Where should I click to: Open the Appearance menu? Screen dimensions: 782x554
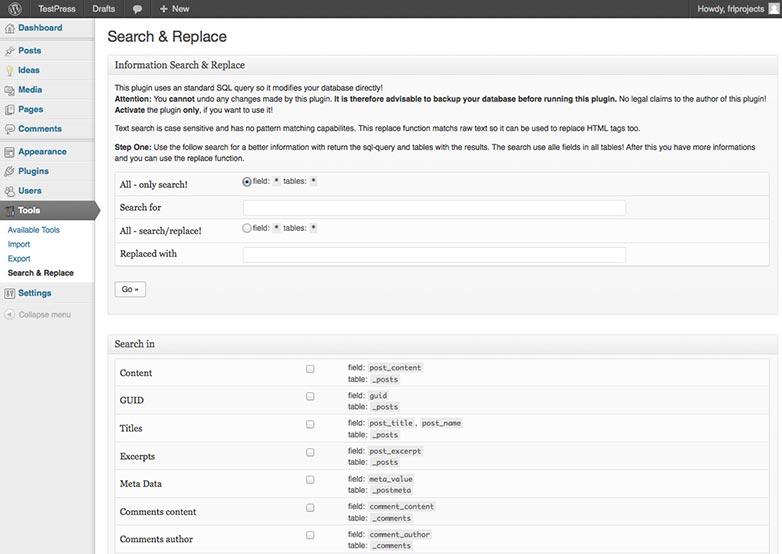click(x=42, y=152)
